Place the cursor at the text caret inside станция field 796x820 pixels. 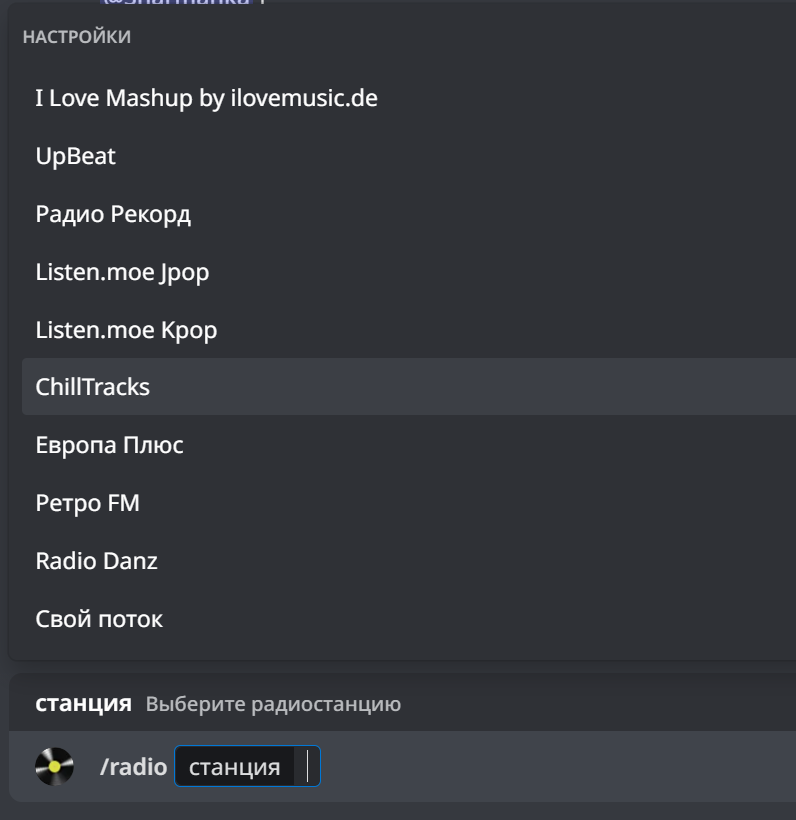coord(308,767)
